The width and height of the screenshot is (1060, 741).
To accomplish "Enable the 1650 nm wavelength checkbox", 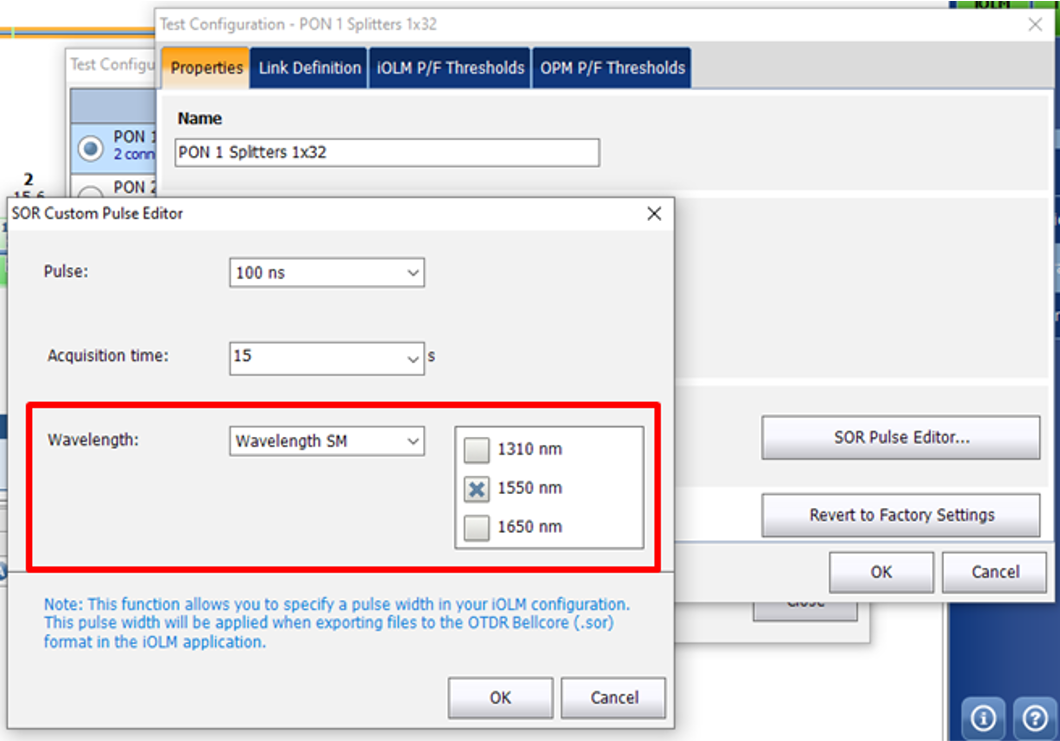I will [x=476, y=527].
